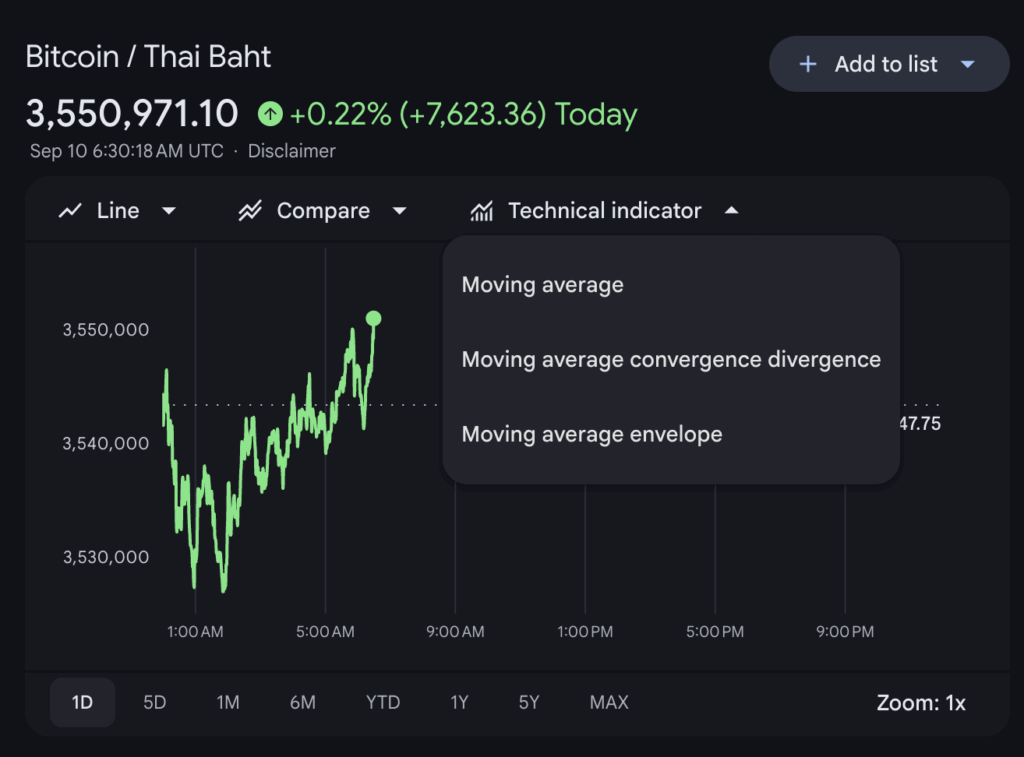The width and height of the screenshot is (1024, 757).
Task: Click the plus icon in Add to list
Action: (808, 64)
